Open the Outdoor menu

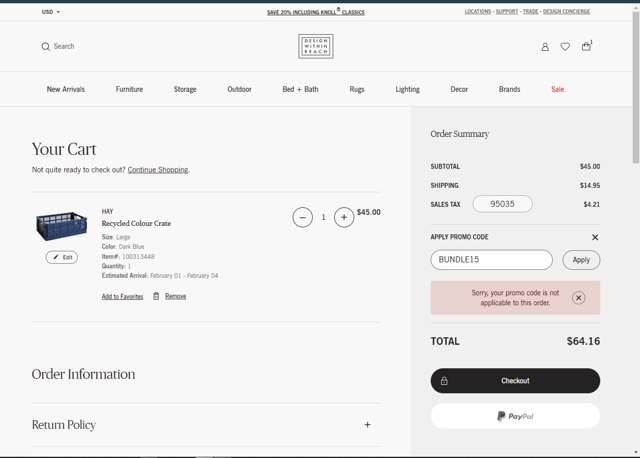(239, 89)
